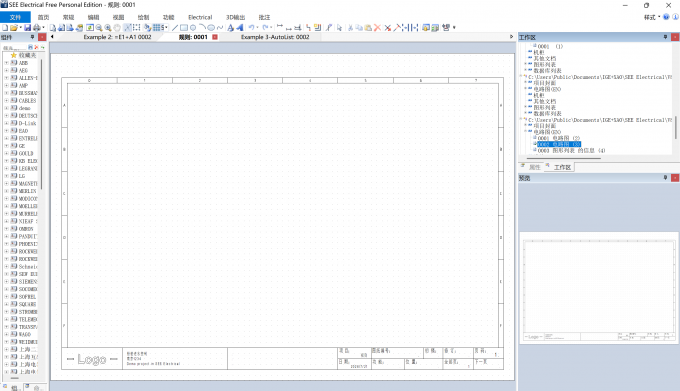
Task: Select the Rectangle drawing tool
Action: 184,28
